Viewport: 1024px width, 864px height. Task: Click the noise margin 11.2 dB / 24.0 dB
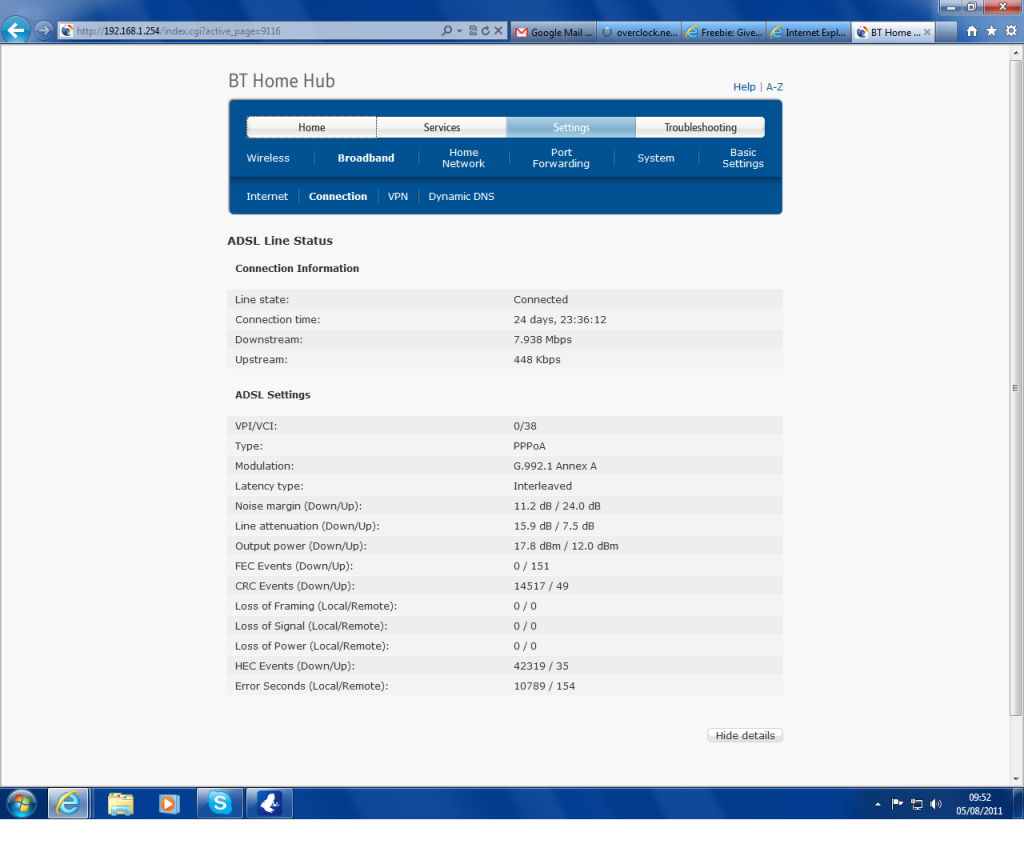[x=557, y=506]
